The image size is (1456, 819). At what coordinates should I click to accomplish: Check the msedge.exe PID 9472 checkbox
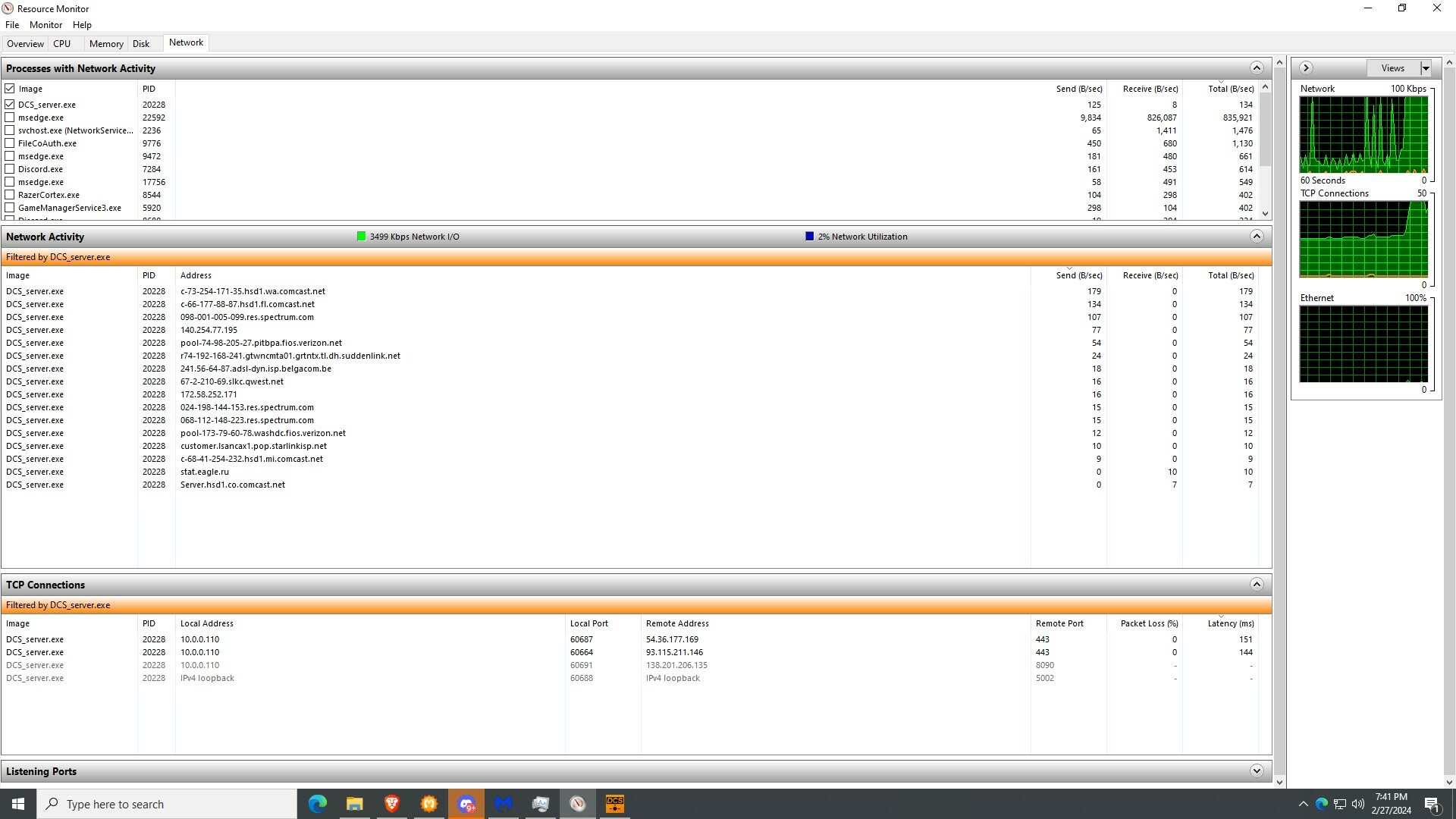click(x=10, y=156)
